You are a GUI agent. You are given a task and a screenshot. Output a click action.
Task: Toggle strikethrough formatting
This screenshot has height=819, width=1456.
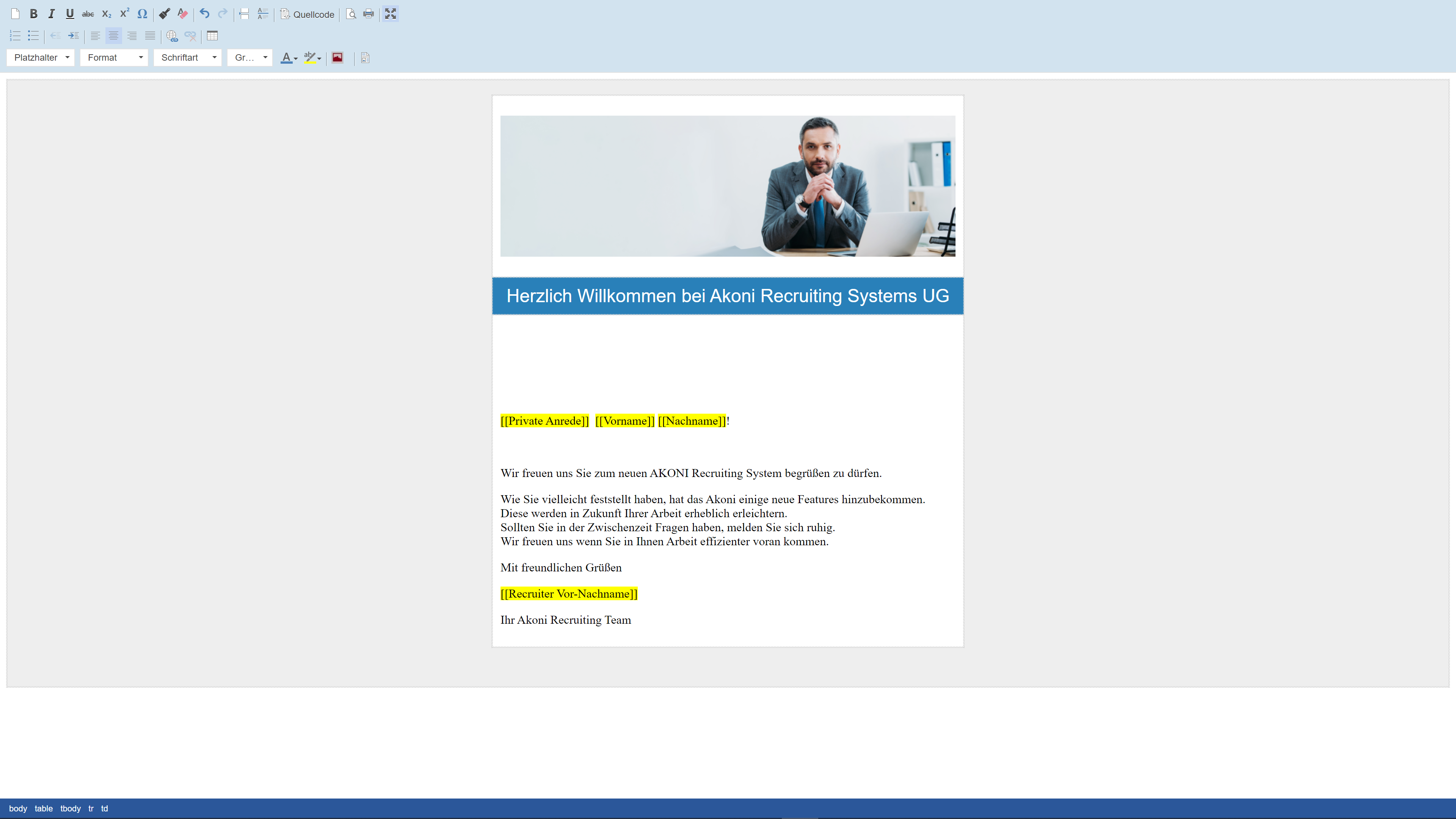tap(88, 14)
